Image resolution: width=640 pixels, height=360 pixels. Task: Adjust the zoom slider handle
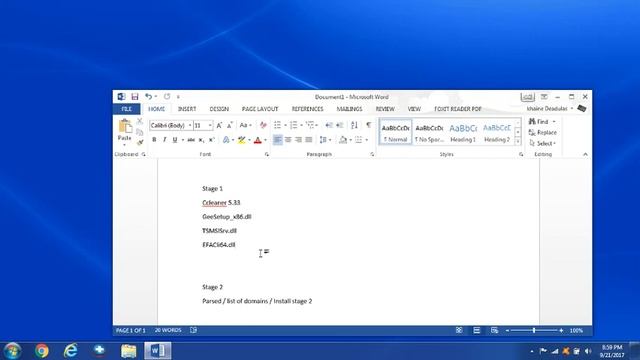point(534,330)
